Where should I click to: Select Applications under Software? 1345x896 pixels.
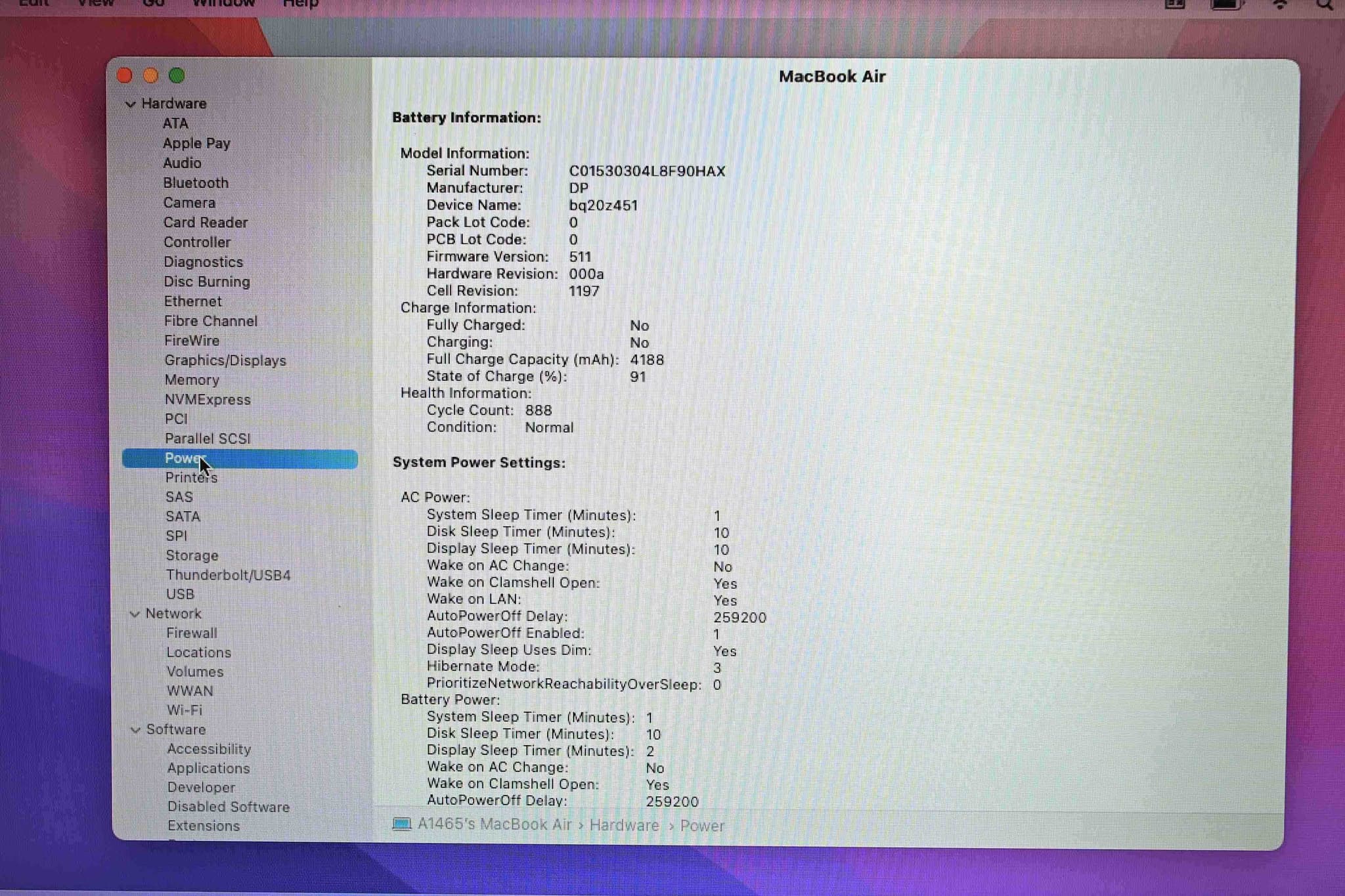tap(208, 768)
